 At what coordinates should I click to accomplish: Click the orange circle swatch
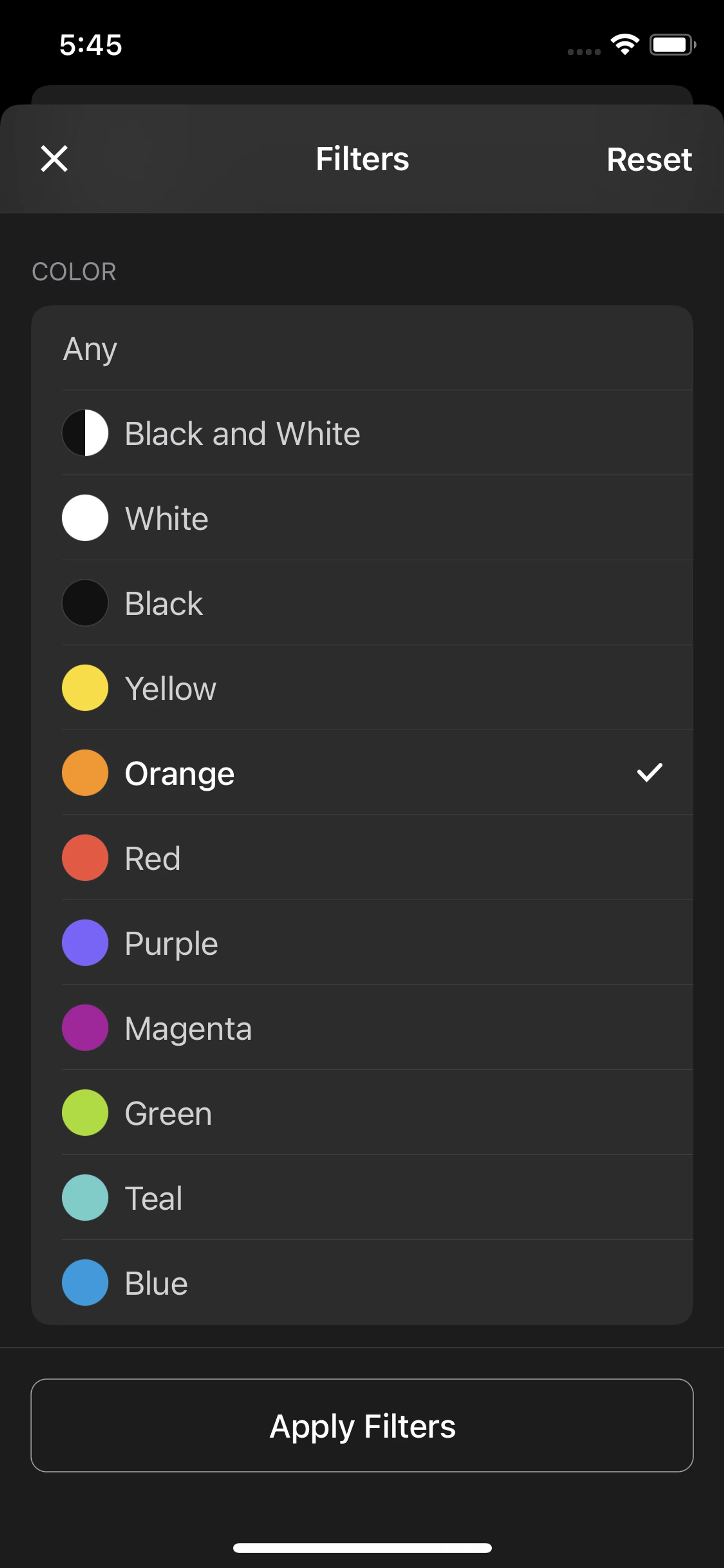[x=85, y=772]
